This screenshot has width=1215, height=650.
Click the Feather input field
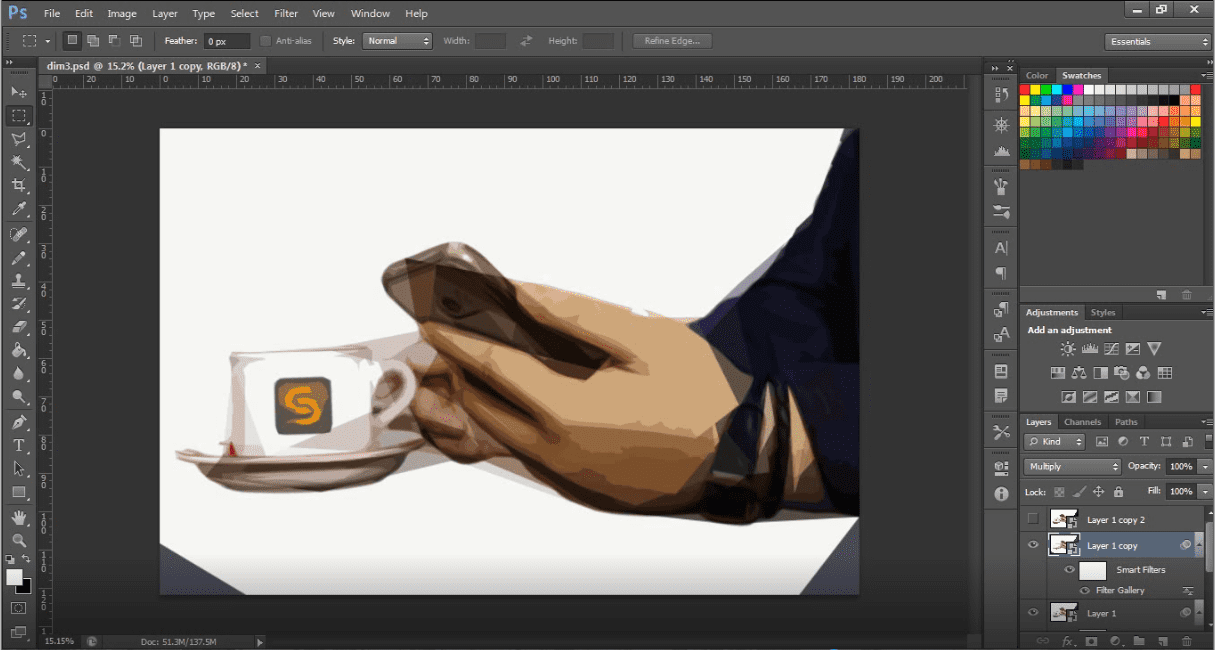tap(227, 41)
